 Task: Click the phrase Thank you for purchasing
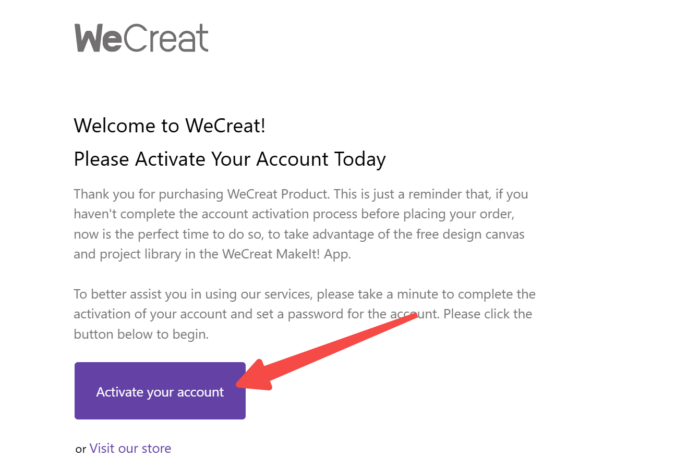148,194
